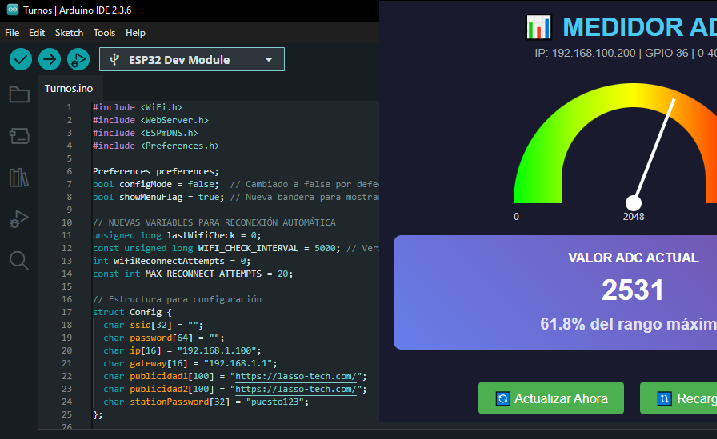This screenshot has width=717, height=439.
Task: Click the stationPassword "puesto123" line
Action: (x=206, y=402)
